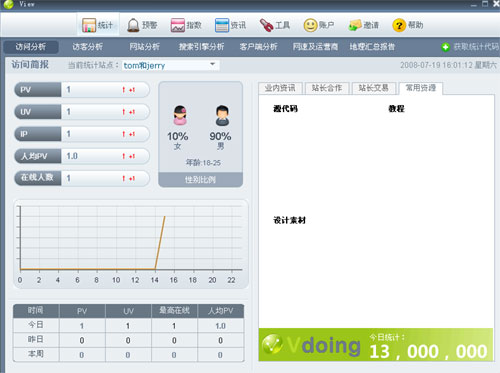Click the green plus 获取统计代码 link
Screen dimensions: 500x373
[x=470, y=47]
